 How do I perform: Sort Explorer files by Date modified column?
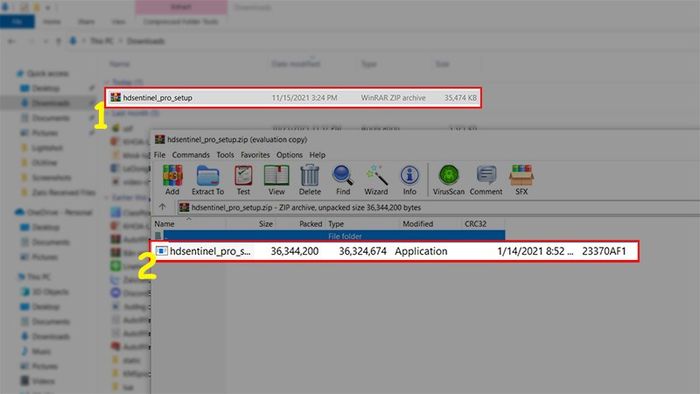click(x=296, y=64)
